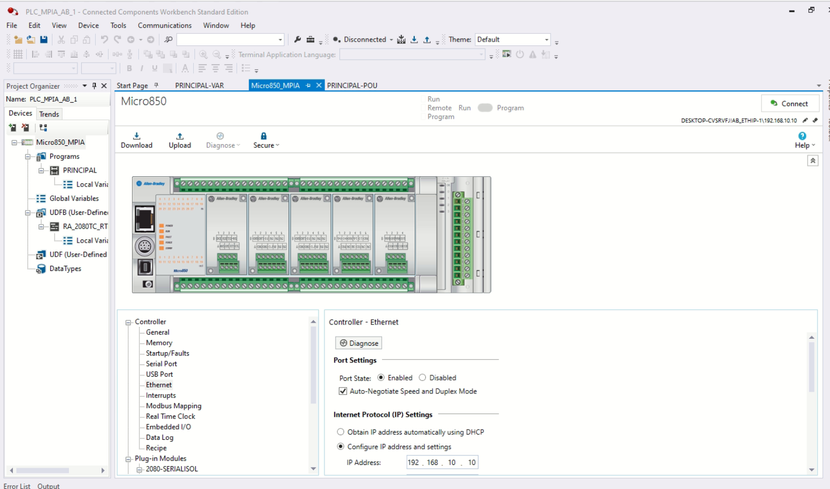Screen dimensions: 830x489
Task: Switch to the PRINCIPAL-VAR tab
Action: point(200,85)
